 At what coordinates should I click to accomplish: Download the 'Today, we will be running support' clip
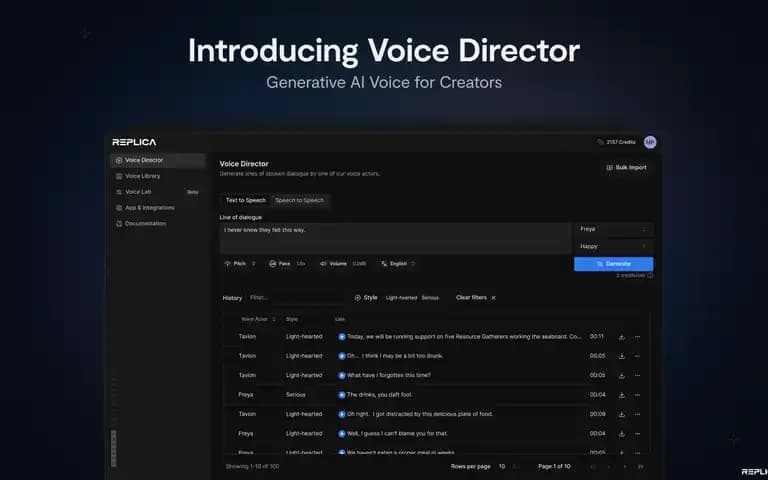(622, 337)
